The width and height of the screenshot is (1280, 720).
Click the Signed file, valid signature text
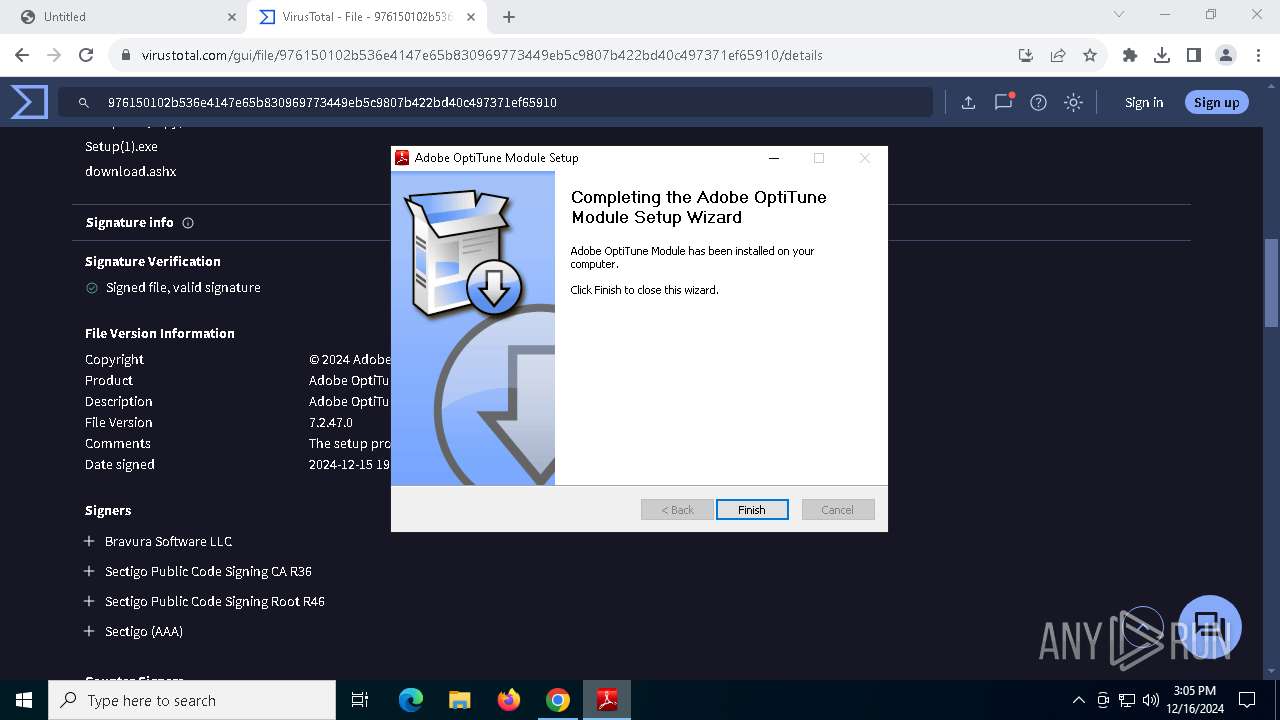click(x=183, y=287)
